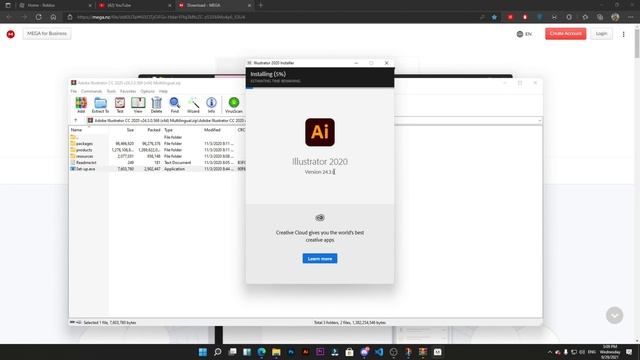This screenshot has width=640, height=360.
Task: Click the Creative Cloud icon in installer
Action: [320, 218]
